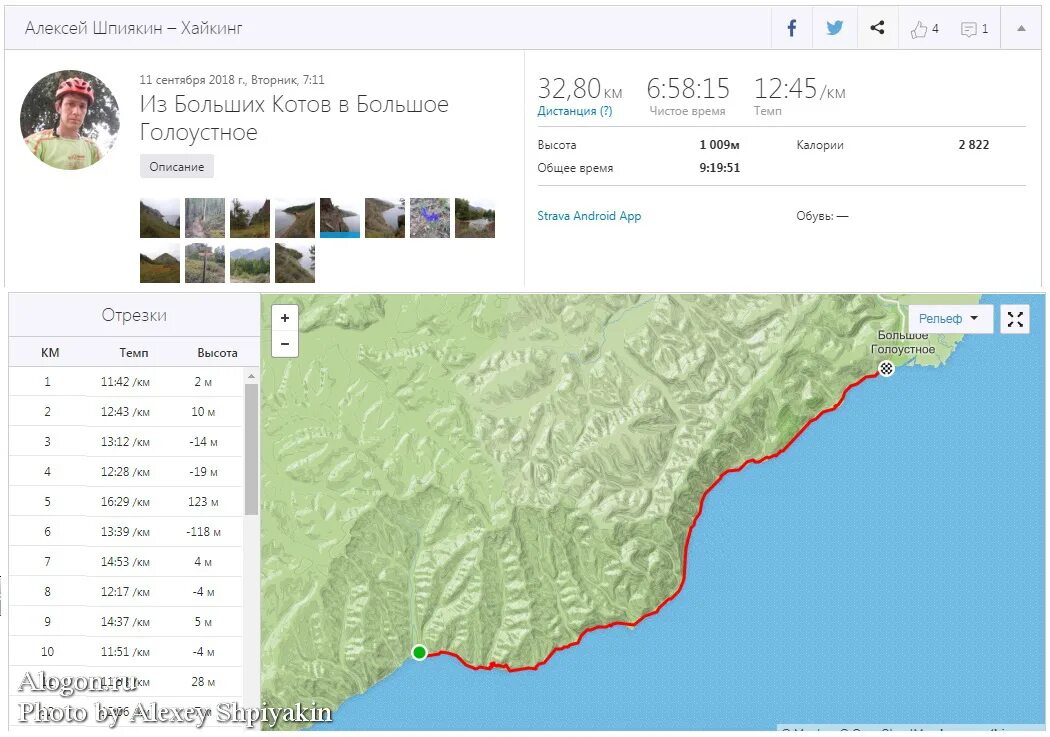Zoom out on the map
The image size is (1050, 737).
pos(285,344)
